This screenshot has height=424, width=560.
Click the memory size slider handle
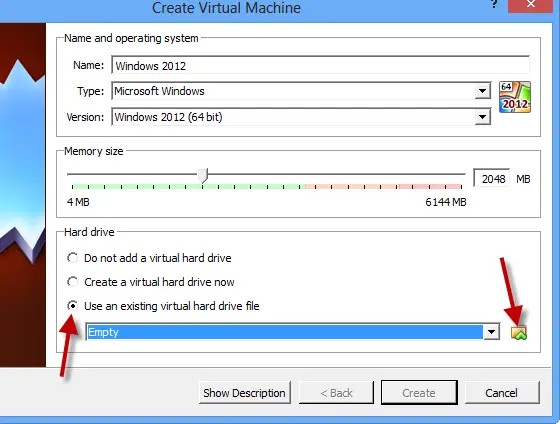point(203,176)
